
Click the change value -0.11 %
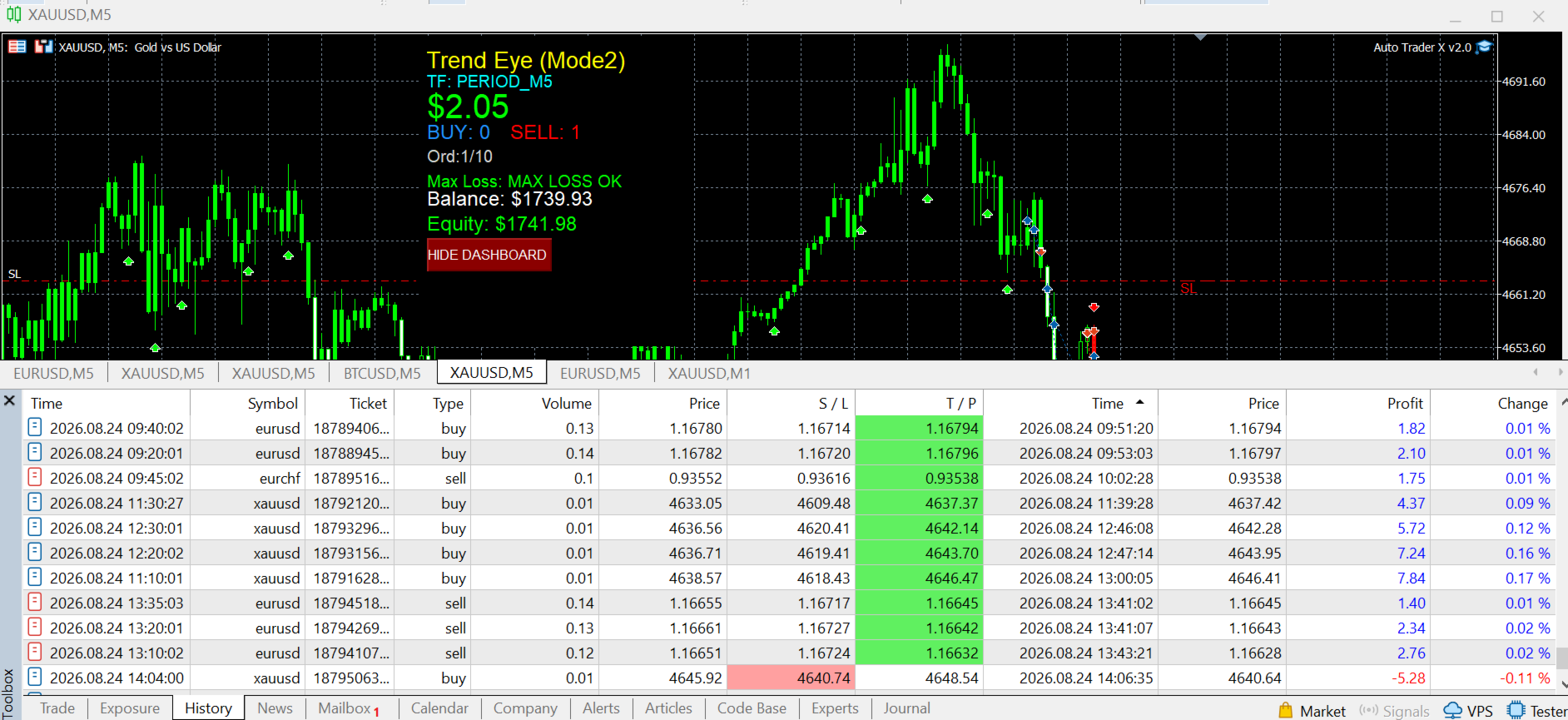point(1525,678)
